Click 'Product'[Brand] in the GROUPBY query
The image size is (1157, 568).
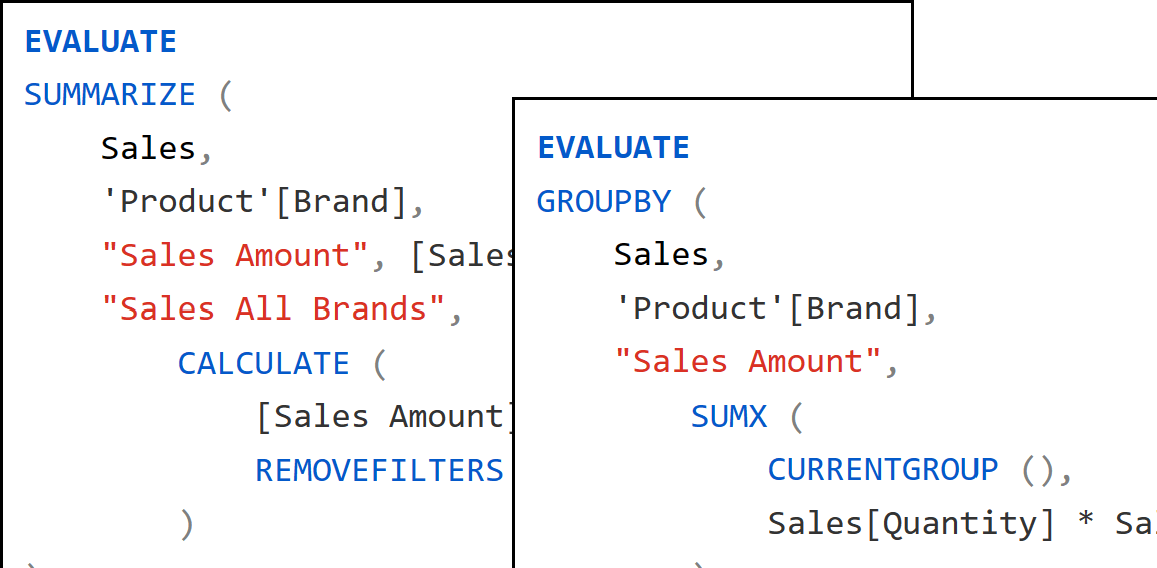767,309
